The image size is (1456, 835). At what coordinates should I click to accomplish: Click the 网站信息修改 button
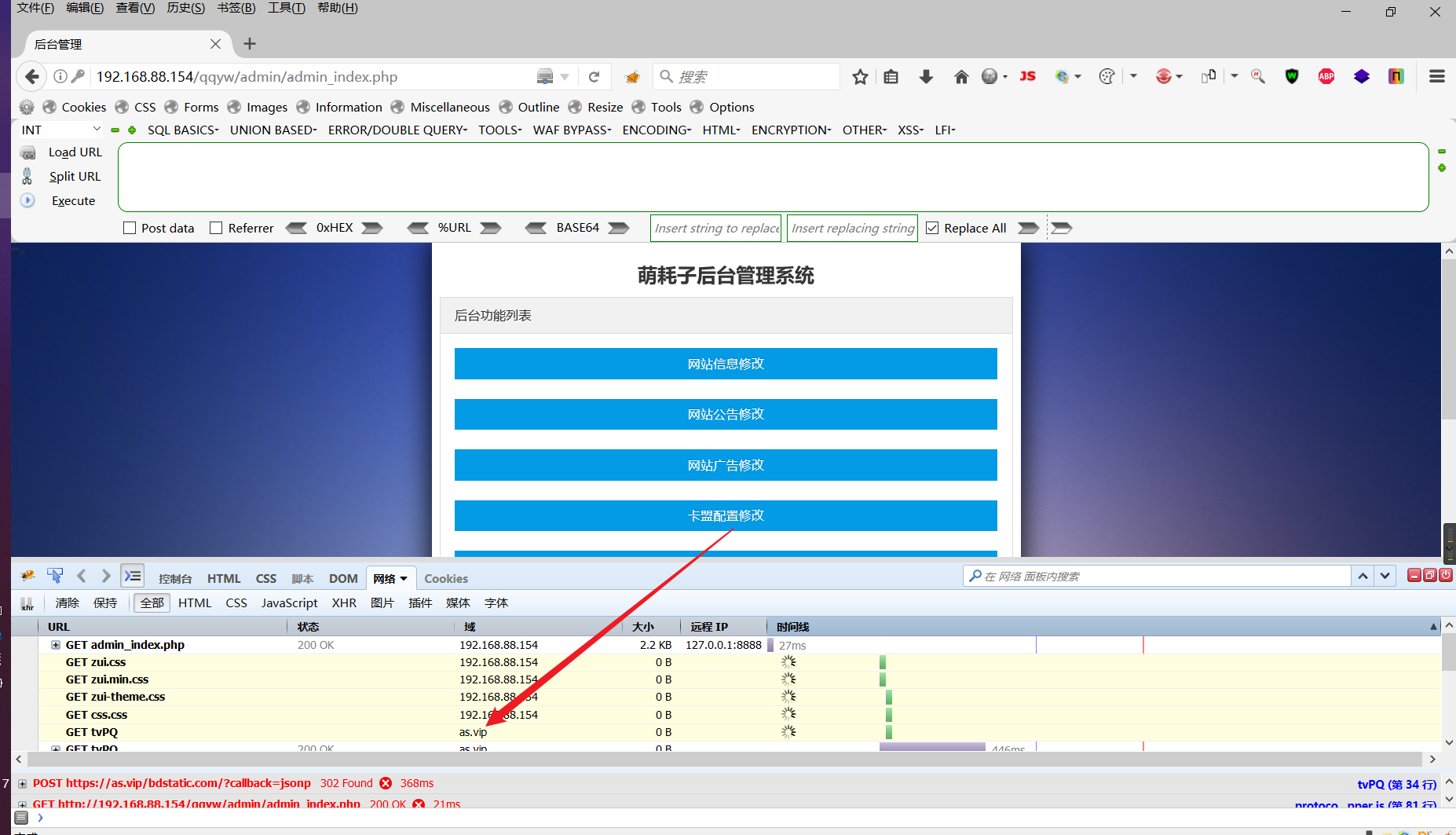point(726,364)
